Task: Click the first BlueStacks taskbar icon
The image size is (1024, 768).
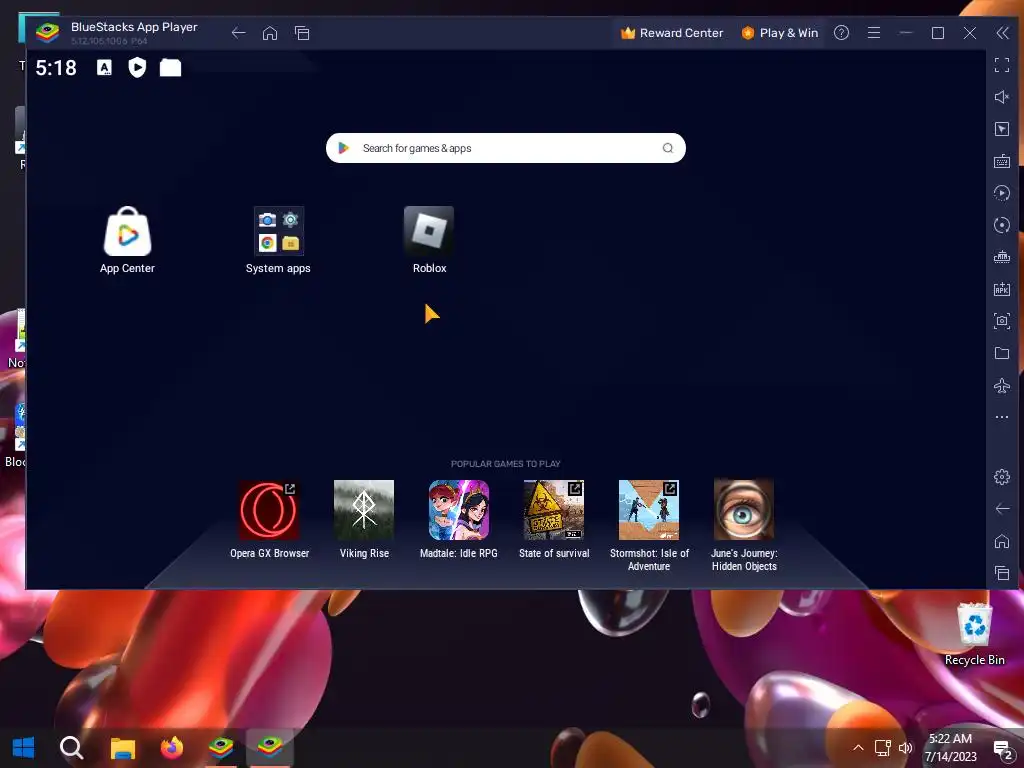Action: coord(221,748)
